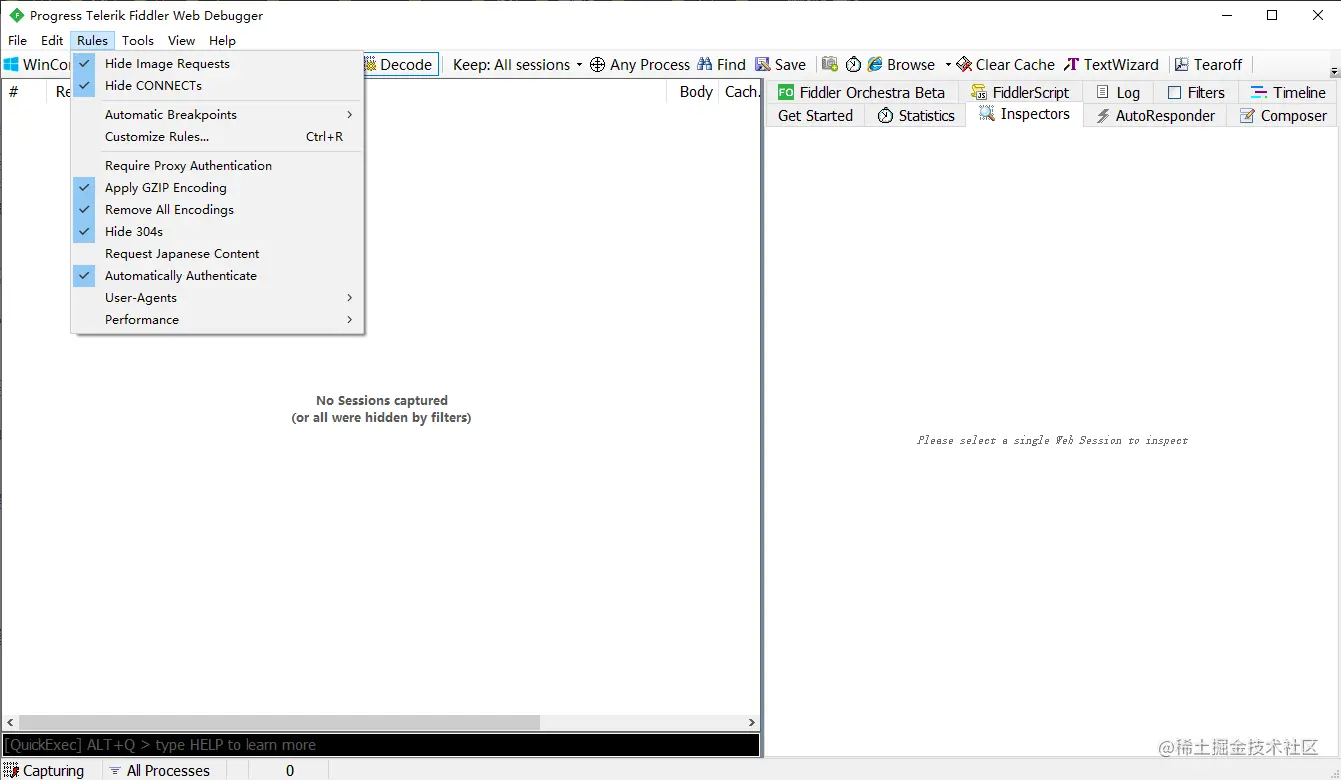Toggle Apply GZIP Encoding rule
1341x780 pixels.
217,188
